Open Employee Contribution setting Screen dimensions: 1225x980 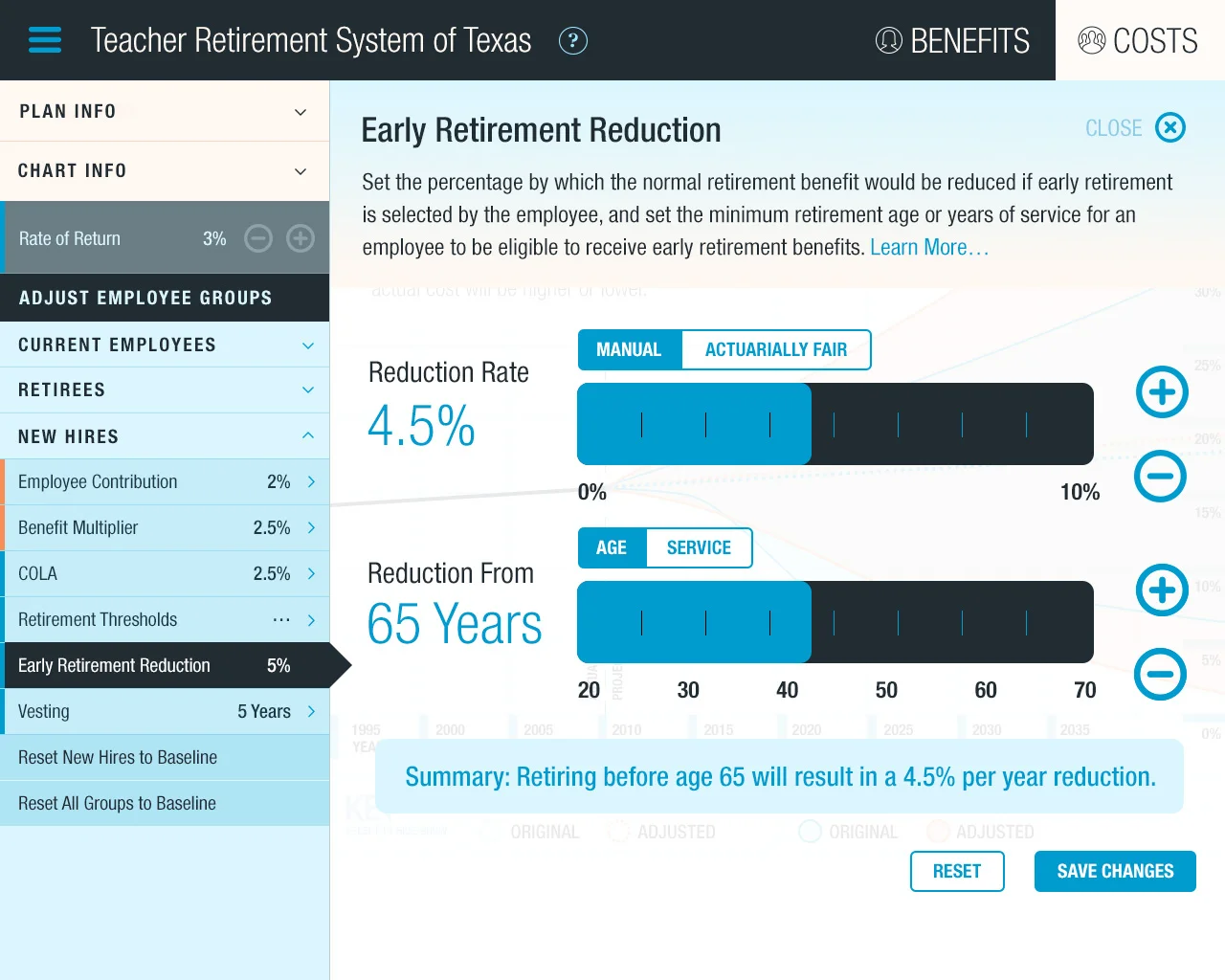pos(165,481)
